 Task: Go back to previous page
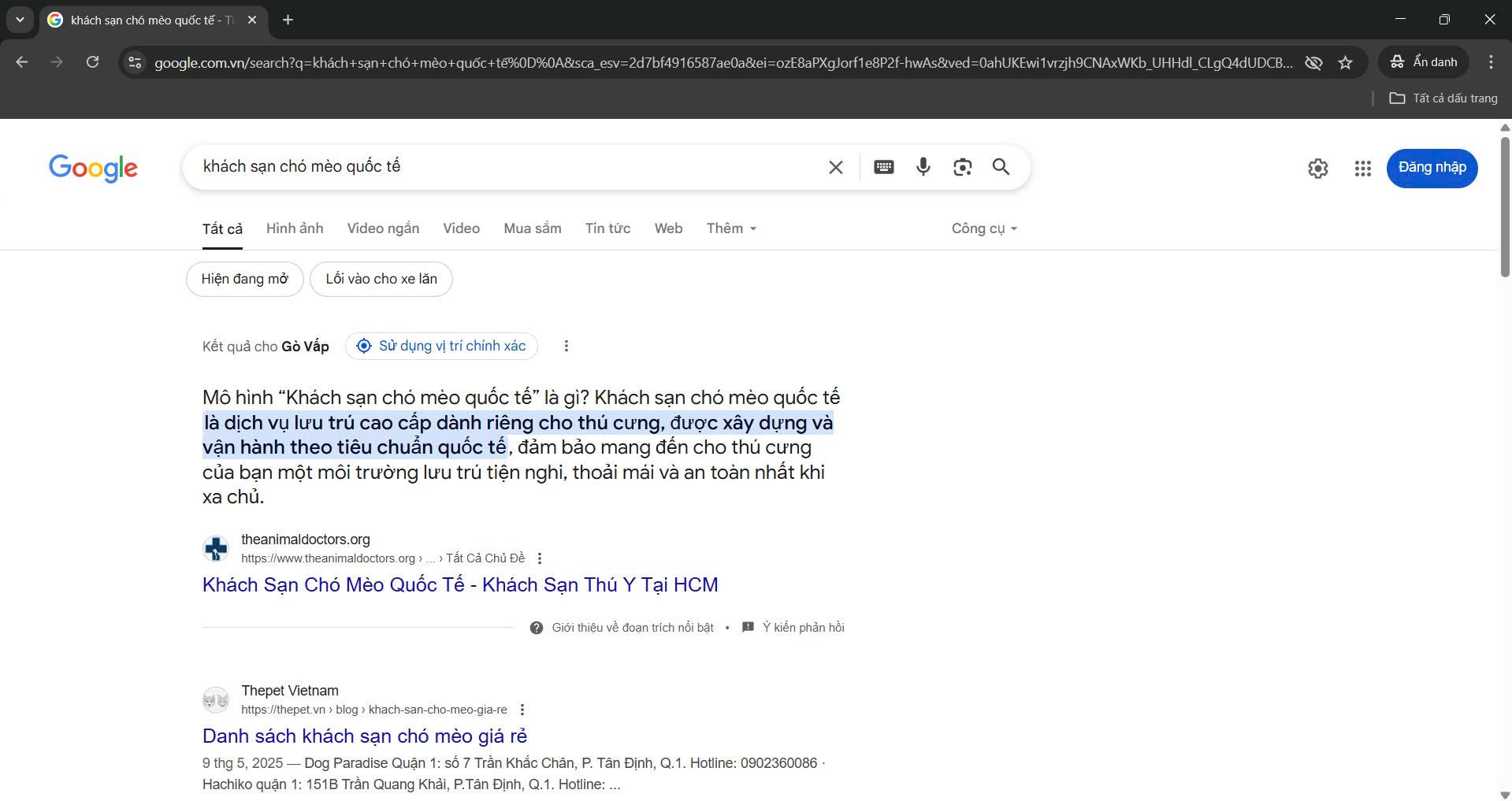22,62
